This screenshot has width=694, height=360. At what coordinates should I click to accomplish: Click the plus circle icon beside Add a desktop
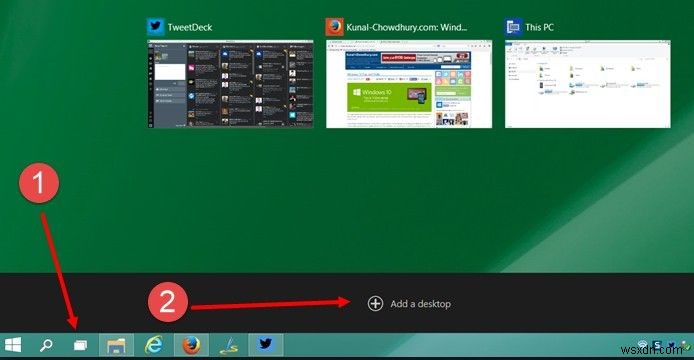tap(375, 304)
